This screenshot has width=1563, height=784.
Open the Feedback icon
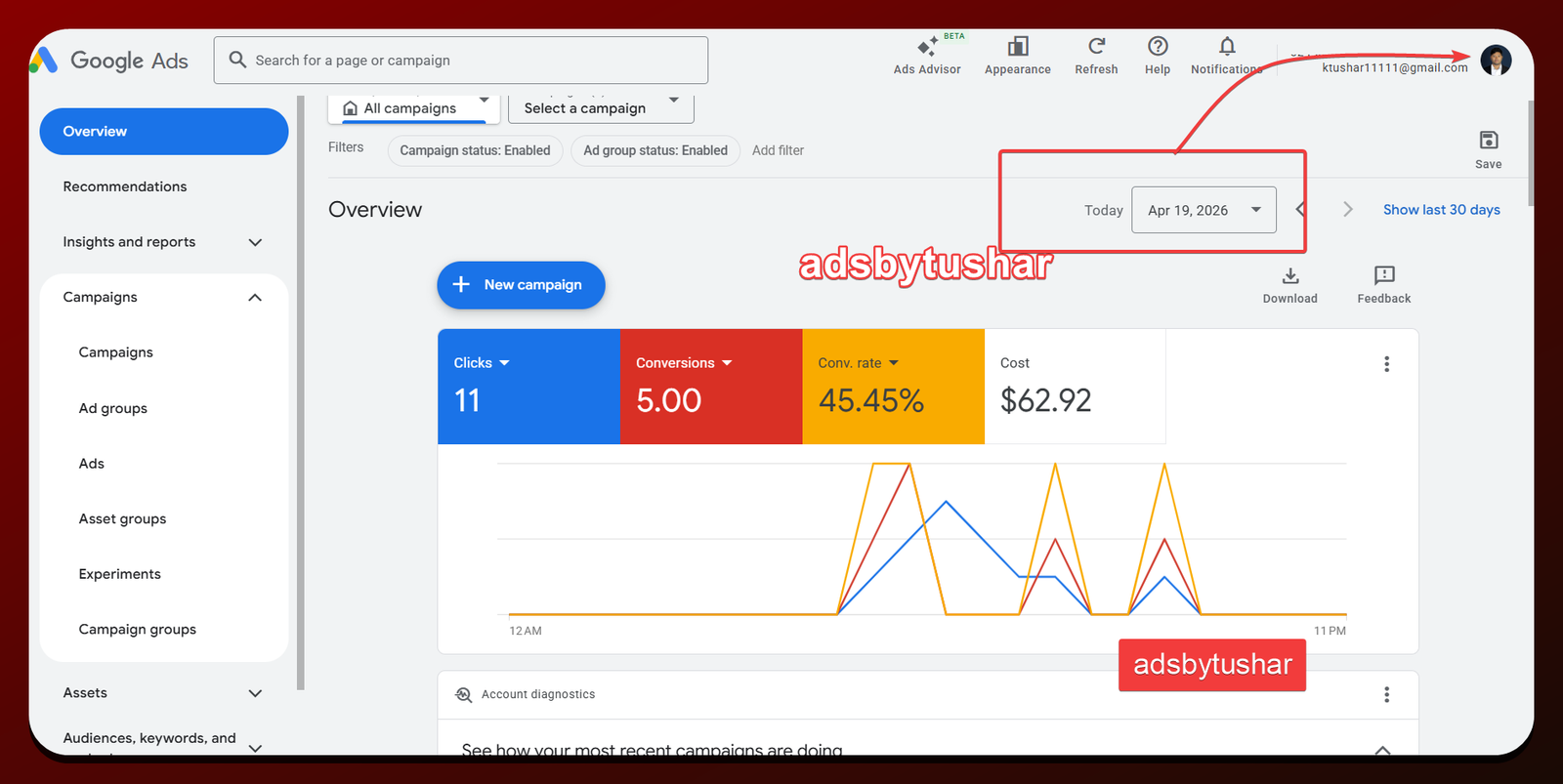(x=1383, y=284)
